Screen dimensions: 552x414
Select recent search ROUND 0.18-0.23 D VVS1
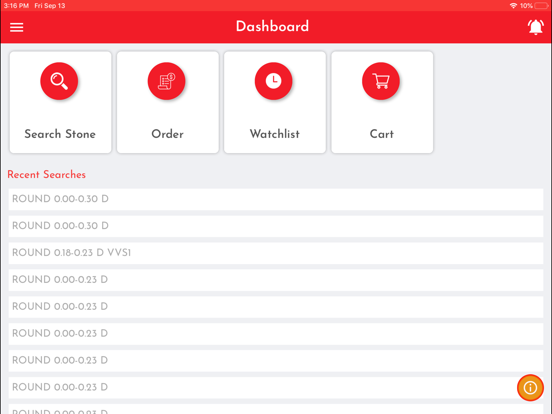click(276, 253)
